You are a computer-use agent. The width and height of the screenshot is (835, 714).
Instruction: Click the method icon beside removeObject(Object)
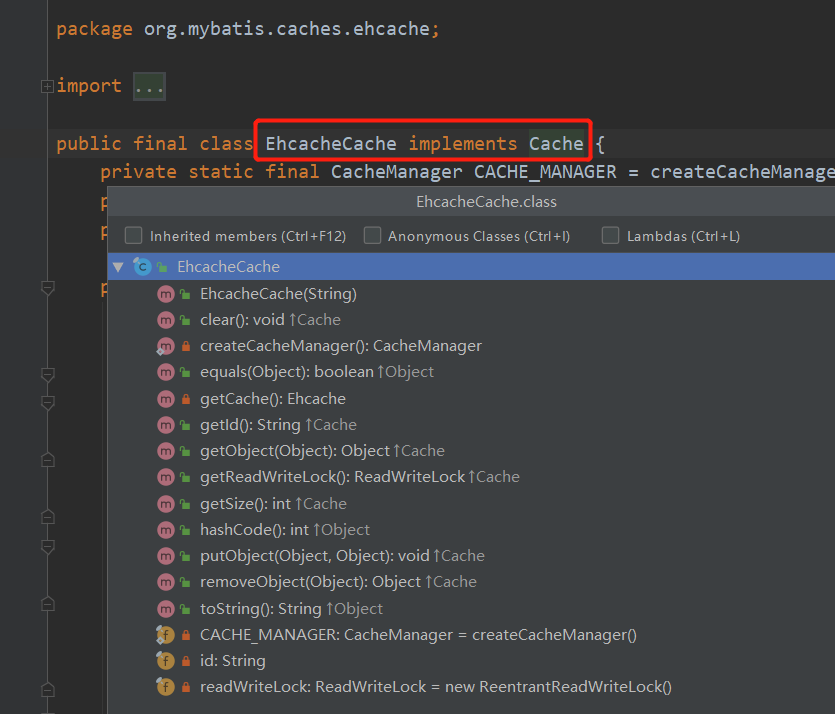pyautogui.click(x=166, y=582)
